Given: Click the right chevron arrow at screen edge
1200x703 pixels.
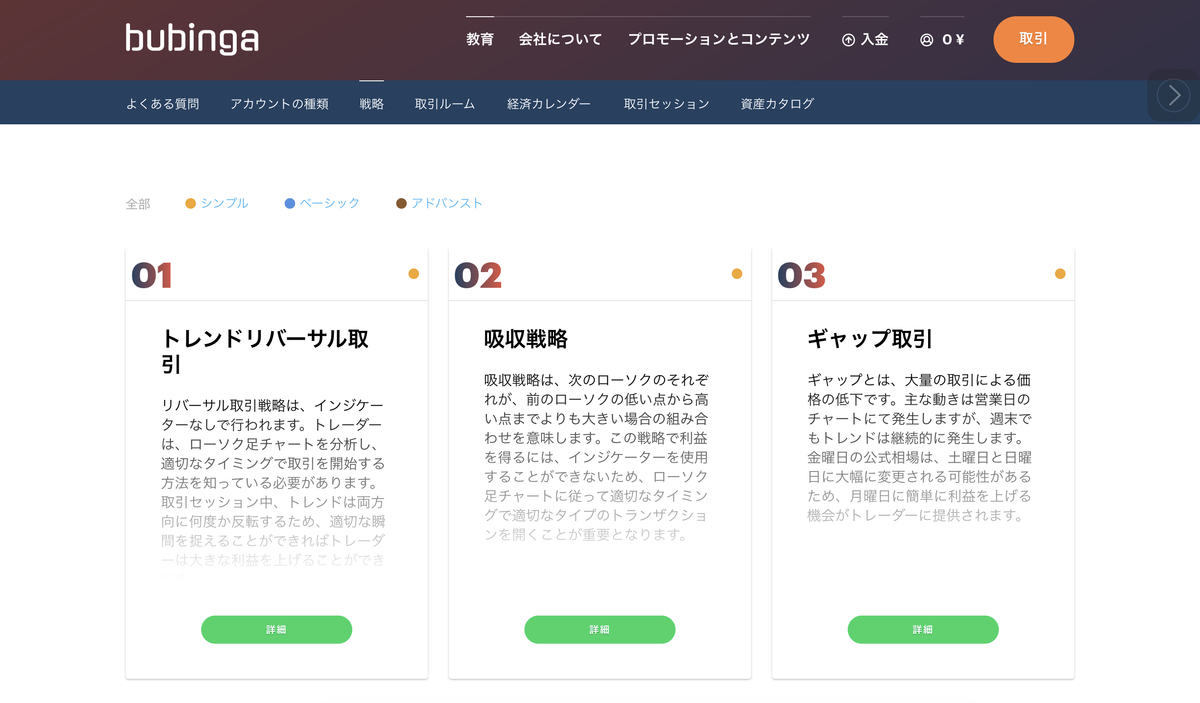Looking at the screenshot, I should pos(1173,95).
